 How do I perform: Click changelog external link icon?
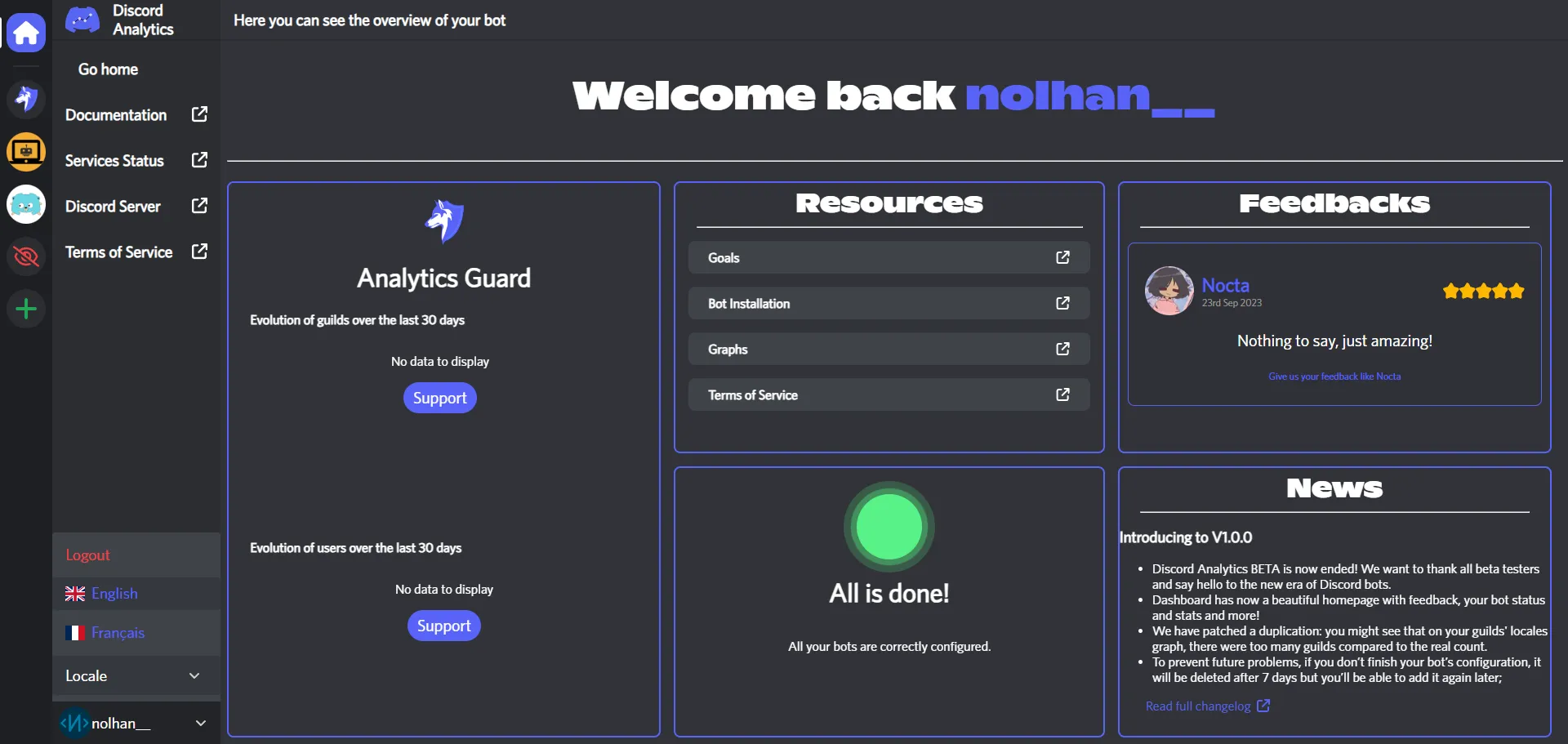click(x=1263, y=706)
